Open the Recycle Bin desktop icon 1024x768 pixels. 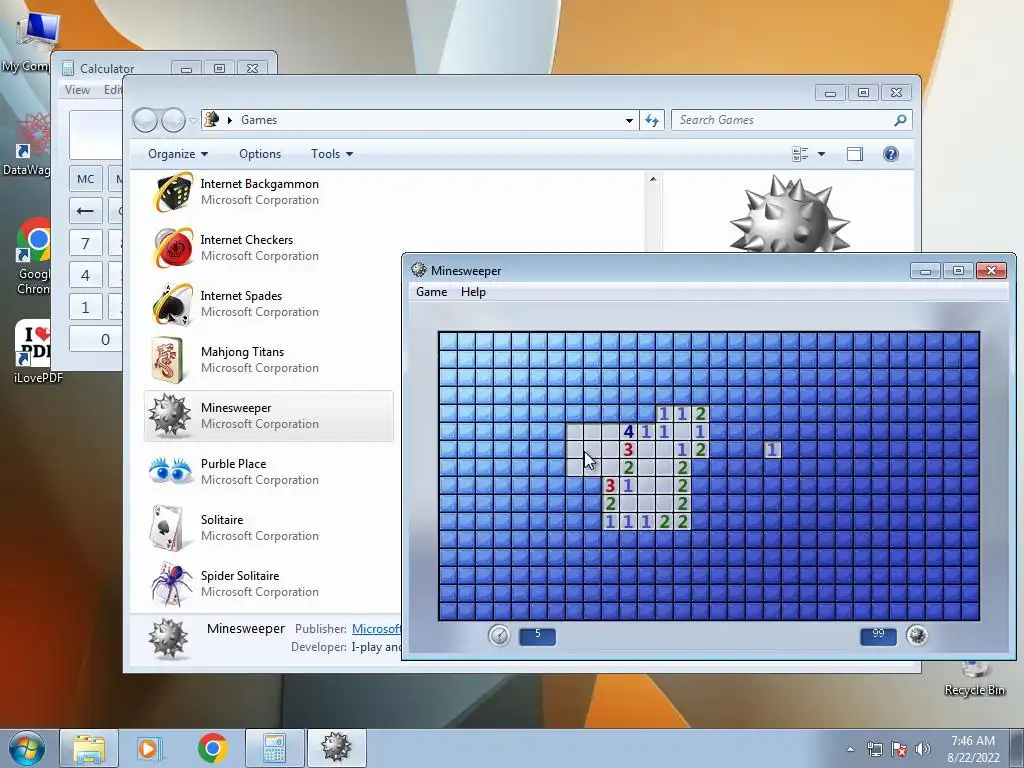974,678
